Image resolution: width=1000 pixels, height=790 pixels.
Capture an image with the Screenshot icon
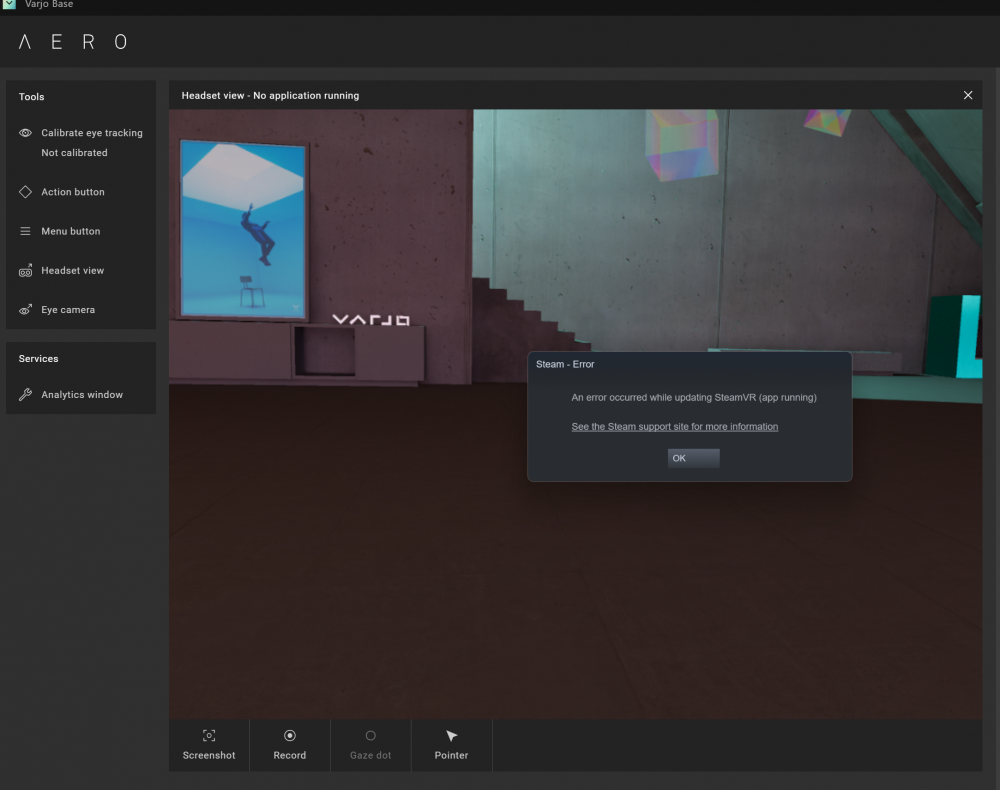click(x=208, y=744)
